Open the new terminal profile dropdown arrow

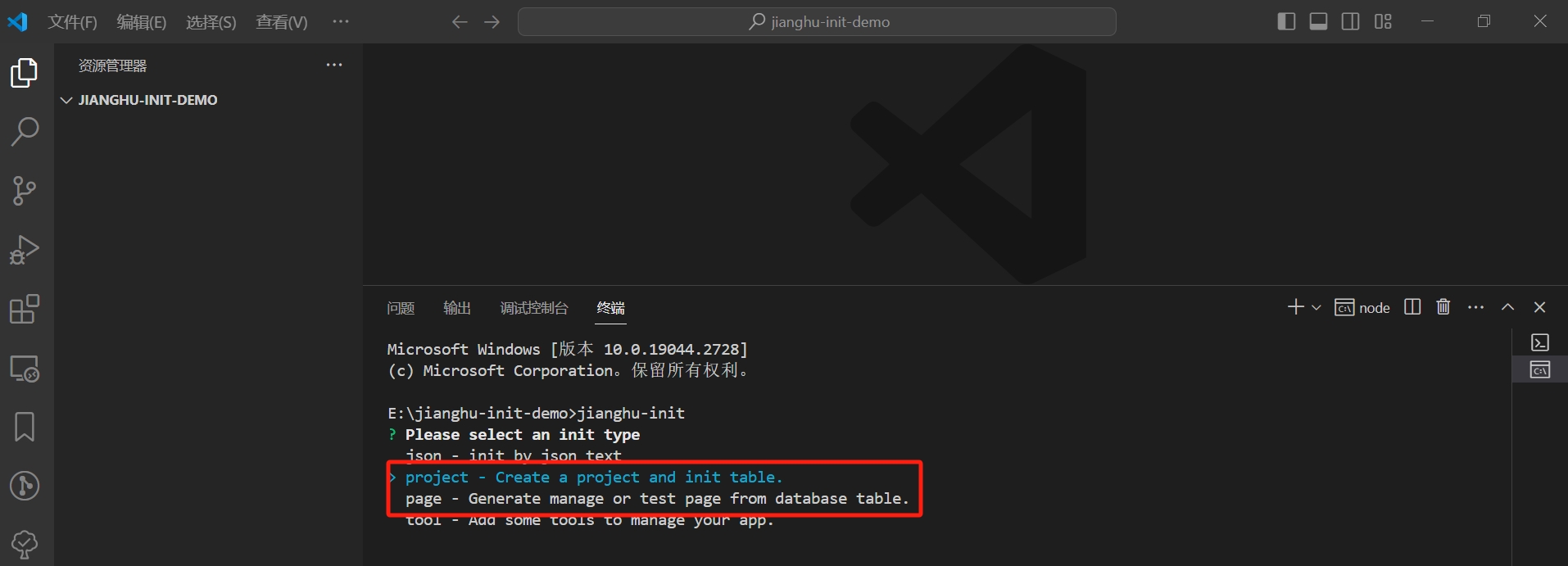click(x=1316, y=308)
